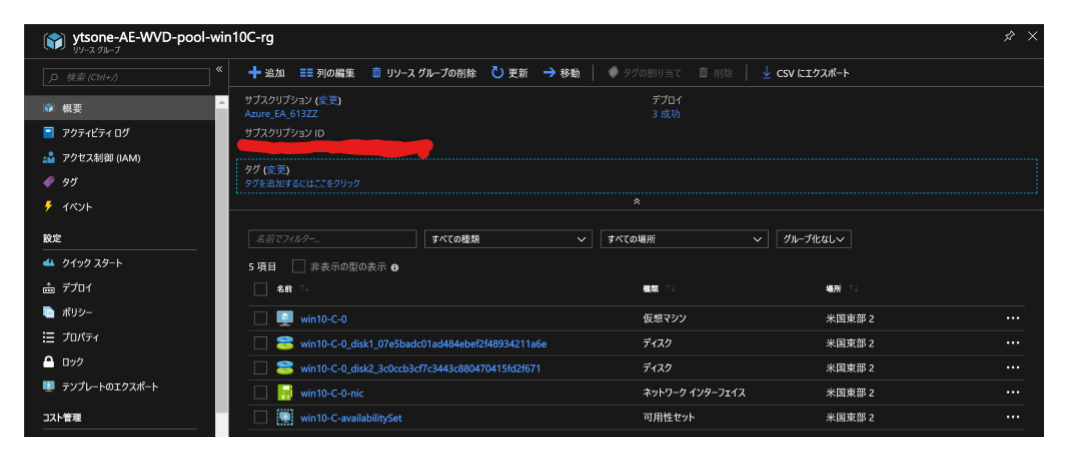Open ellipsis menu for win10-C-0-nic row
Image resolution: width=1074 pixels, height=467 pixels.
coord(1013,392)
